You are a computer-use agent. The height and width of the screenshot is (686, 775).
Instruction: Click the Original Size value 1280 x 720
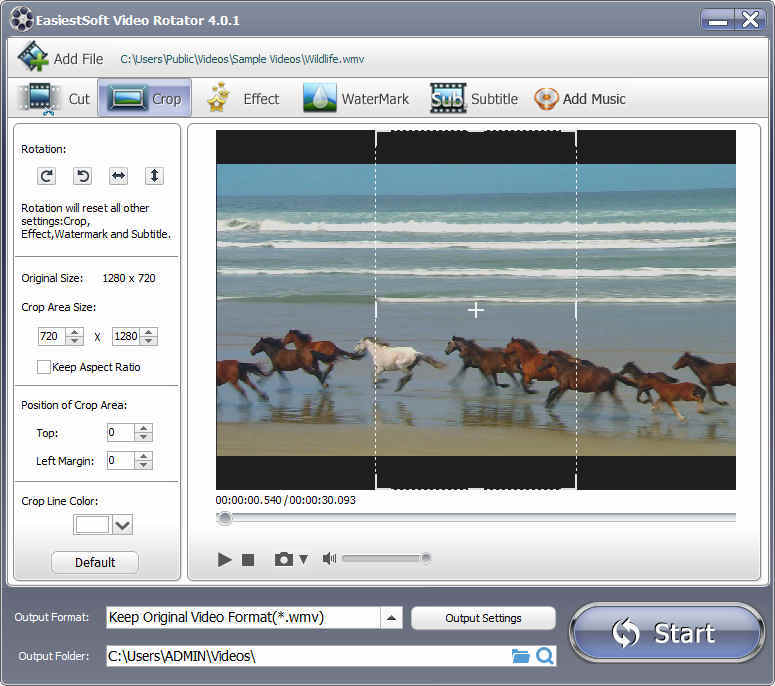pos(129,278)
